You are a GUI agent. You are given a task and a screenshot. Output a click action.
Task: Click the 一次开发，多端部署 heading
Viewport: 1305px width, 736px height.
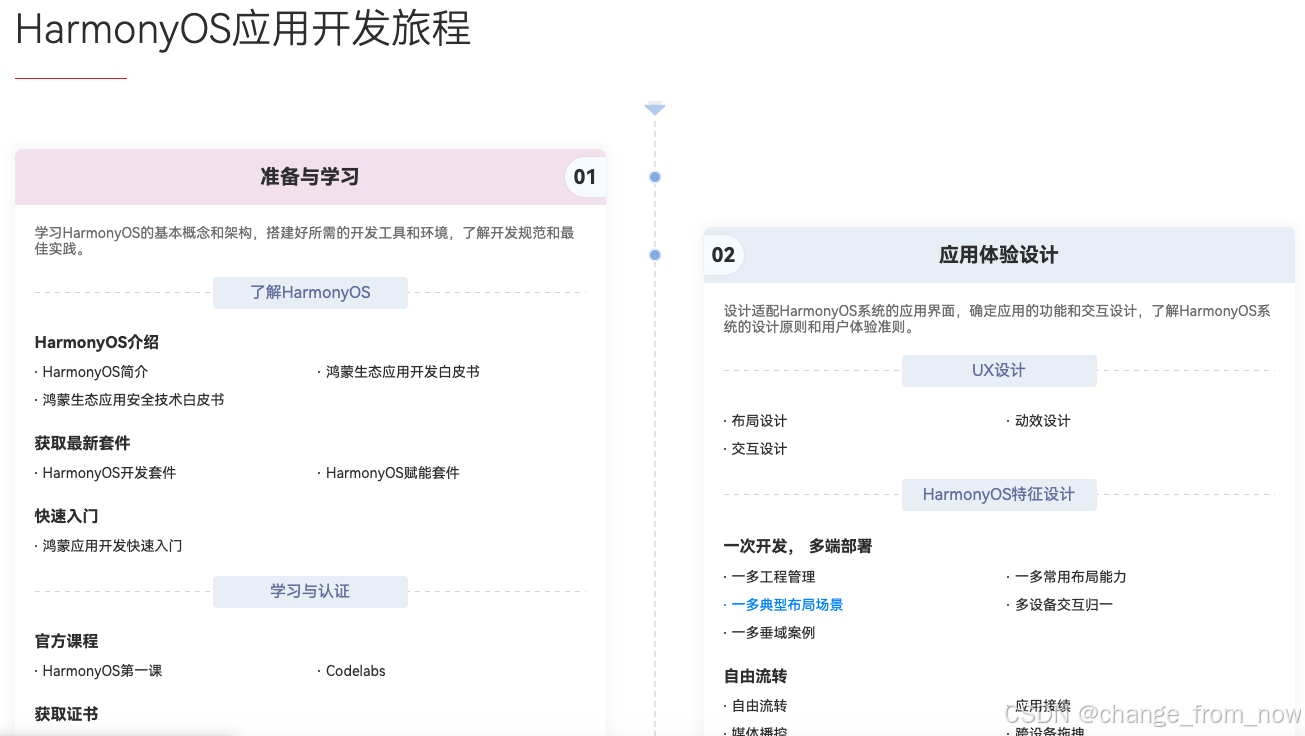[798, 546]
